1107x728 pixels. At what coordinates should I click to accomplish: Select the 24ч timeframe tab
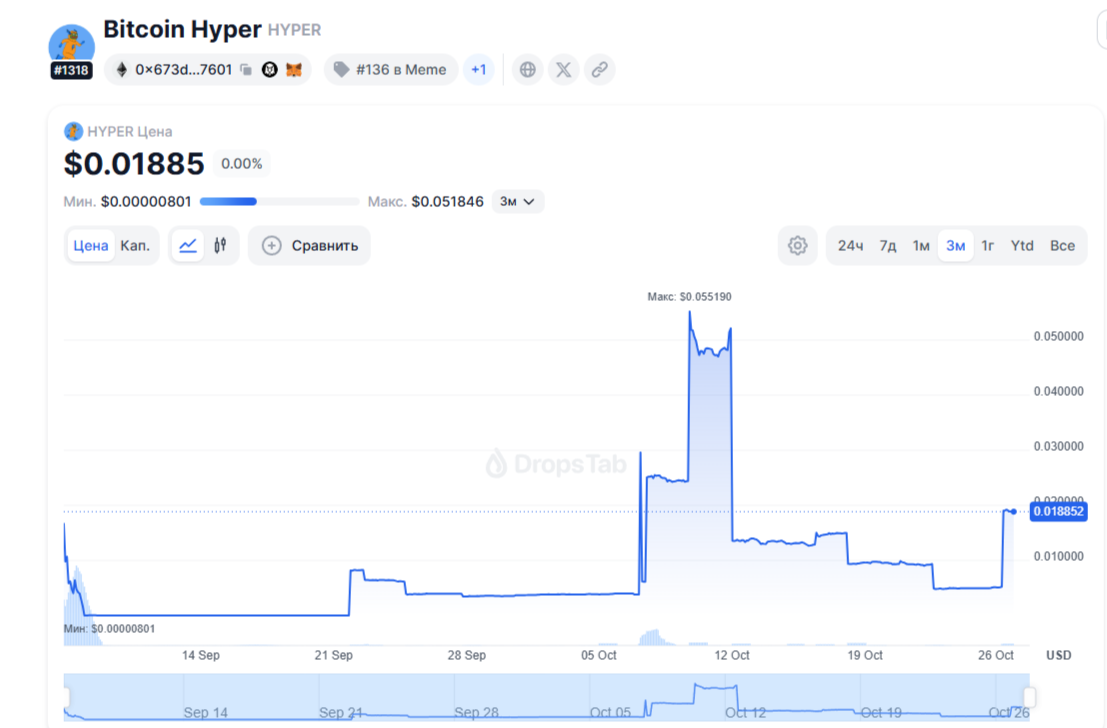point(849,245)
